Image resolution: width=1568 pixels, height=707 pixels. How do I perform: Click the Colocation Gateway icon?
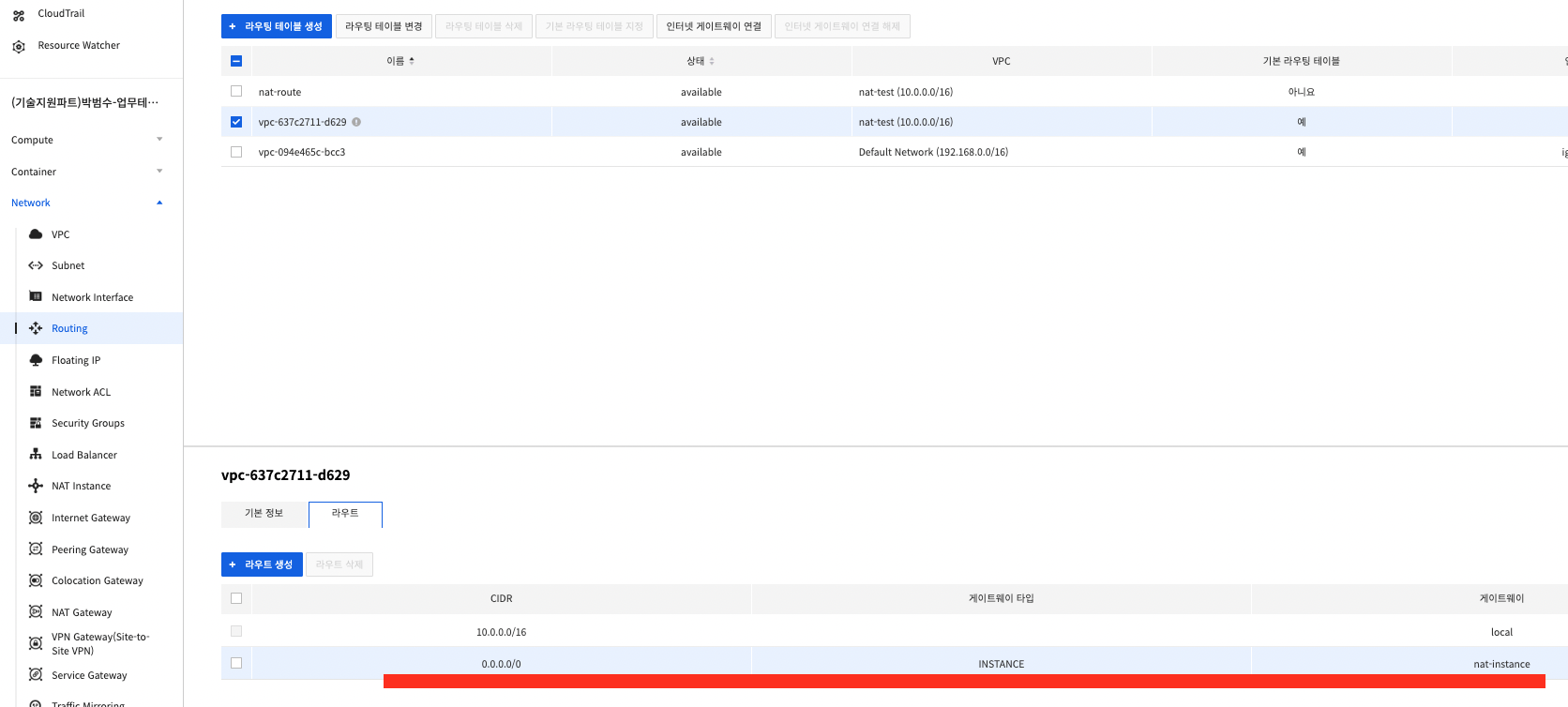[36, 580]
